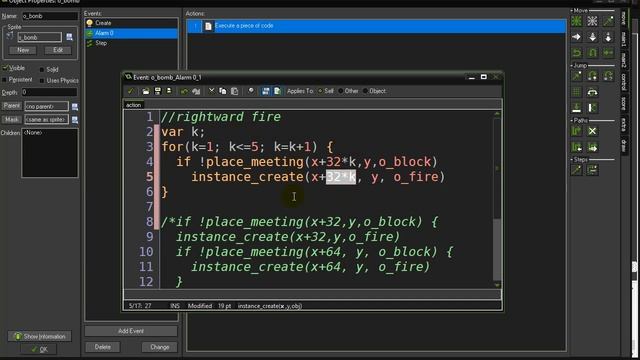Select the Self radio button
The width and height of the screenshot is (640, 360).
point(320,91)
